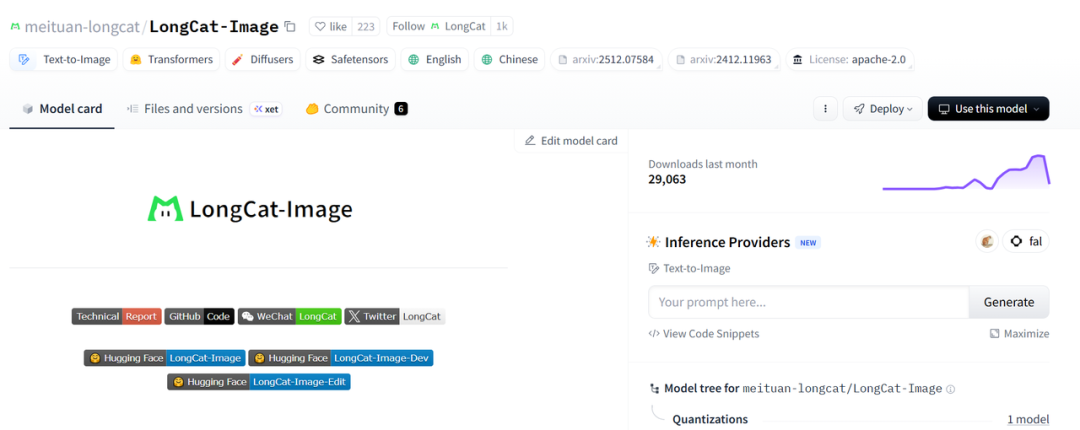The width and height of the screenshot is (1080, 430).
Task: Open arxiv:2412.11963 paper tag
Action: pyautogui.click(x=725, y=59)
